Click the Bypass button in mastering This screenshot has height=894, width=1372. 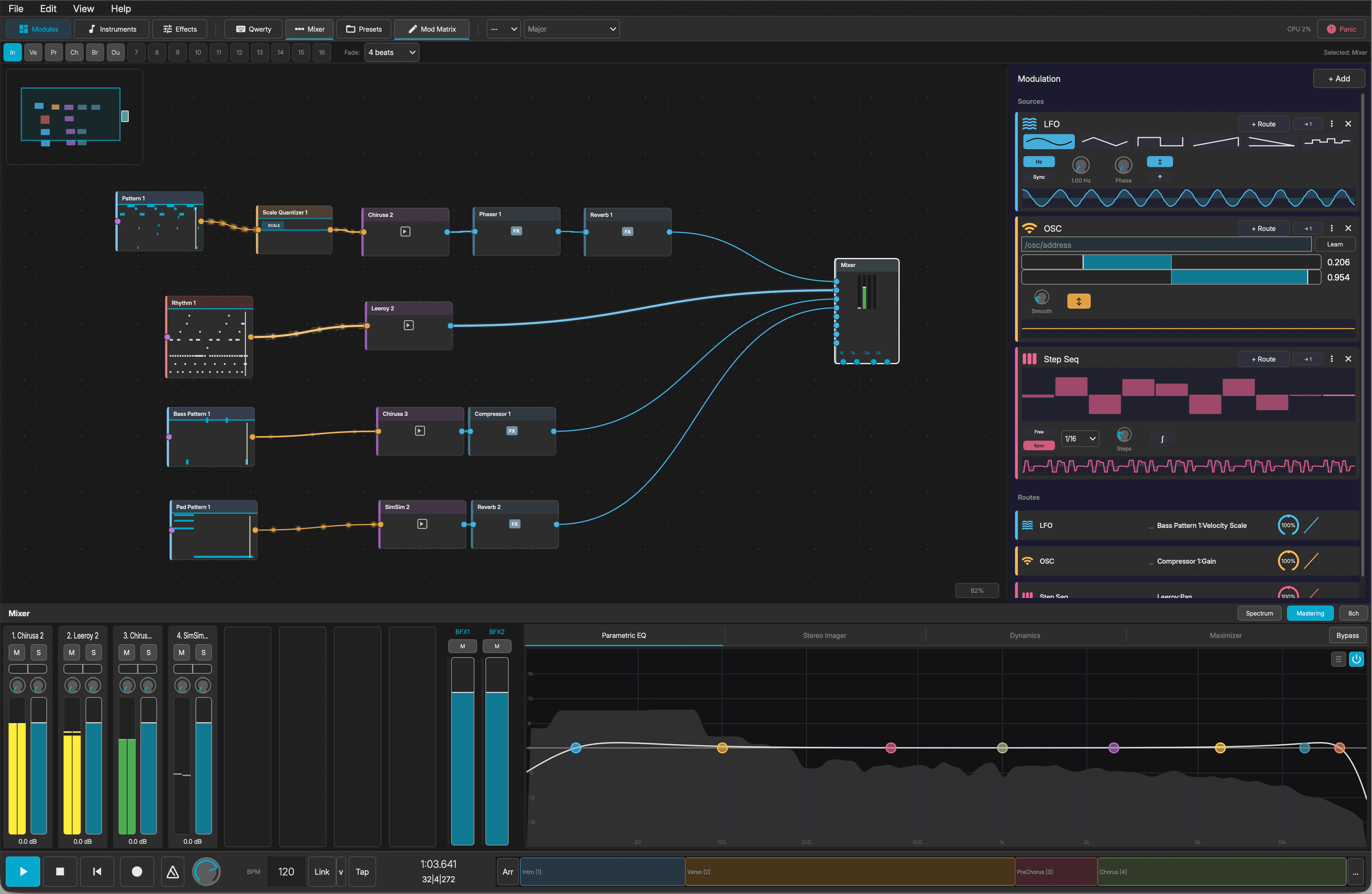coord(1347,635)
